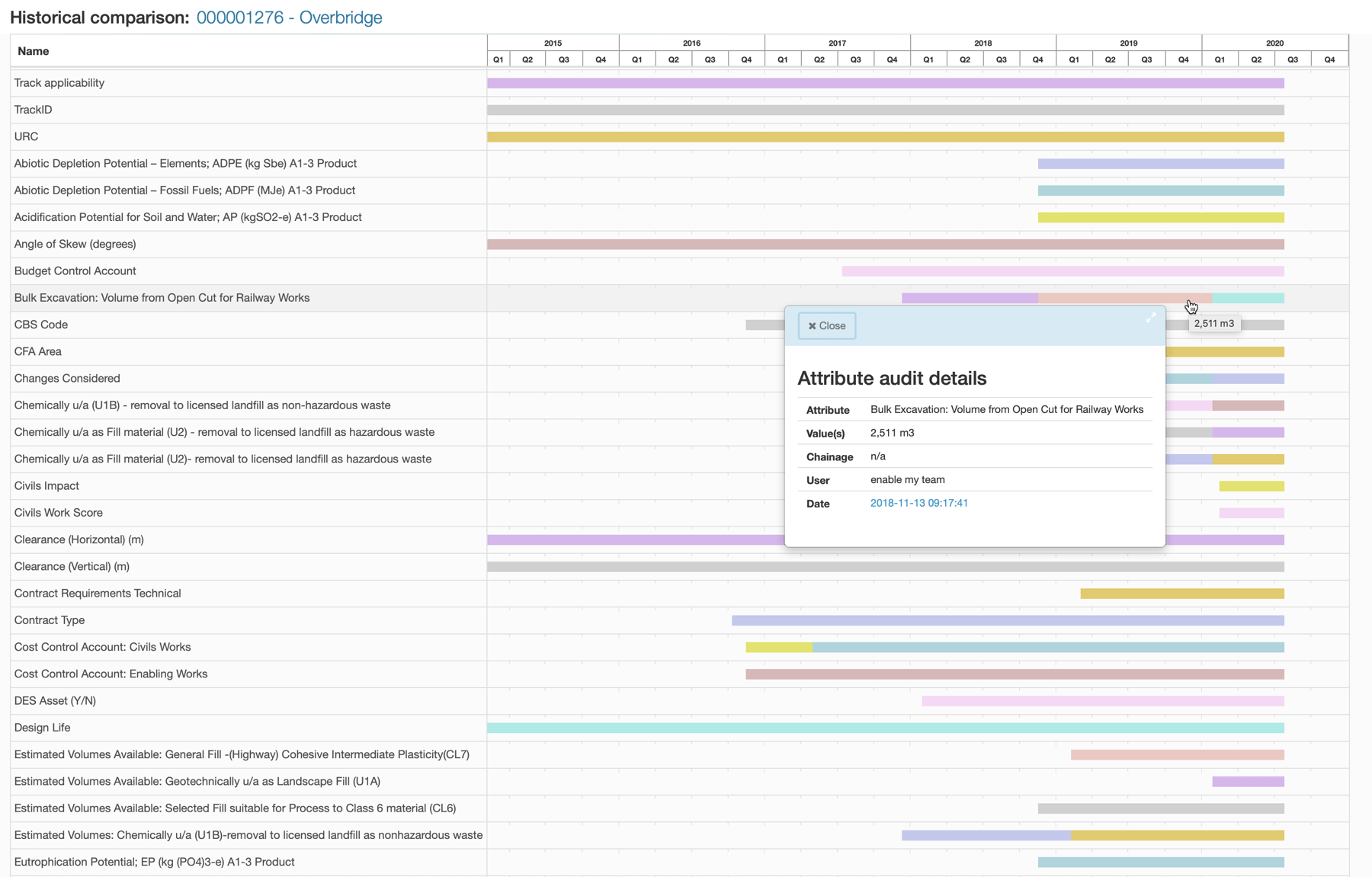The image size is (1372, 877).
Task: Click the Track applicability timeline bar
Action: tap(886, 83)
